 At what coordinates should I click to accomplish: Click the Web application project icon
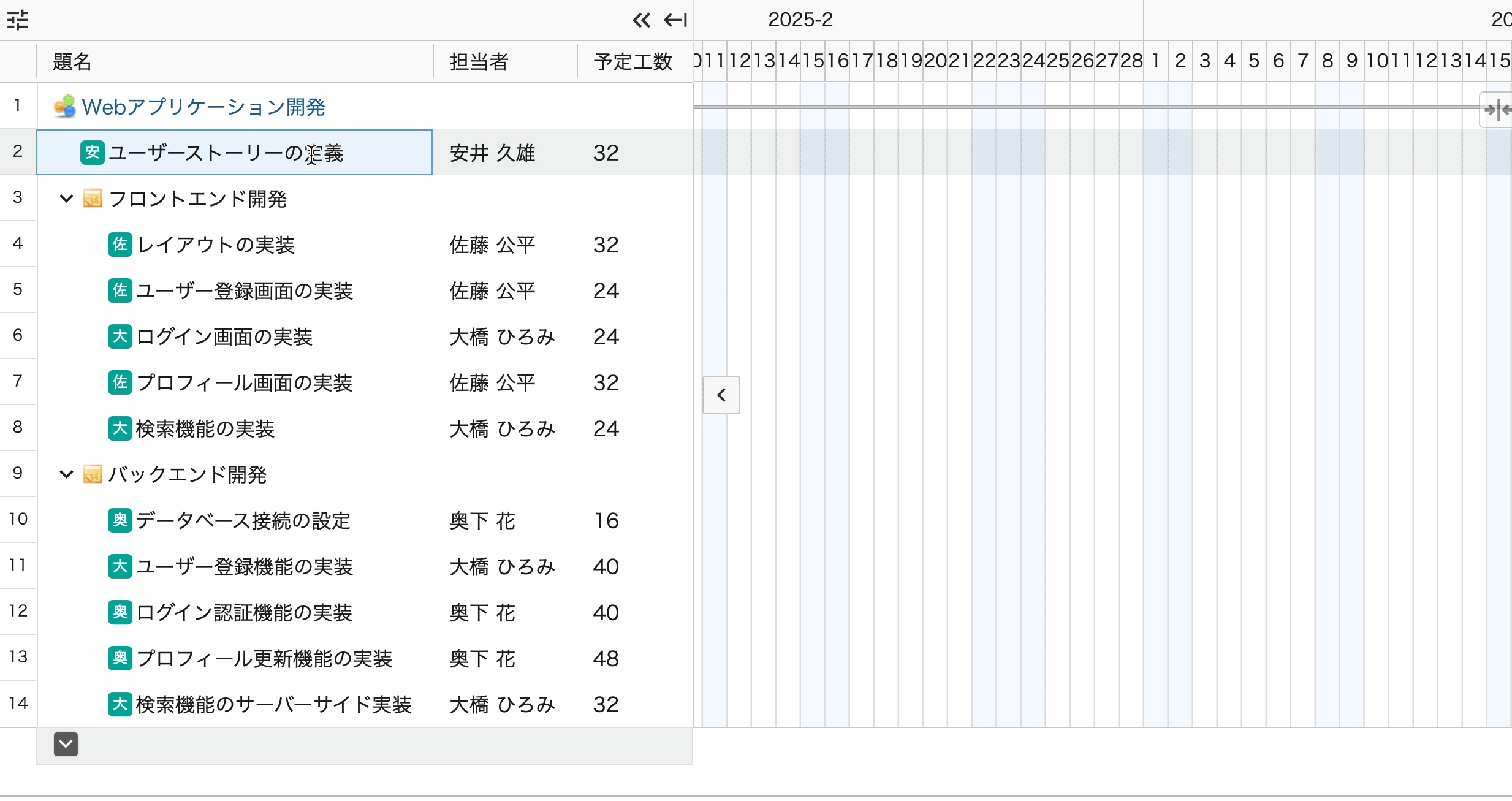point(65,107)
